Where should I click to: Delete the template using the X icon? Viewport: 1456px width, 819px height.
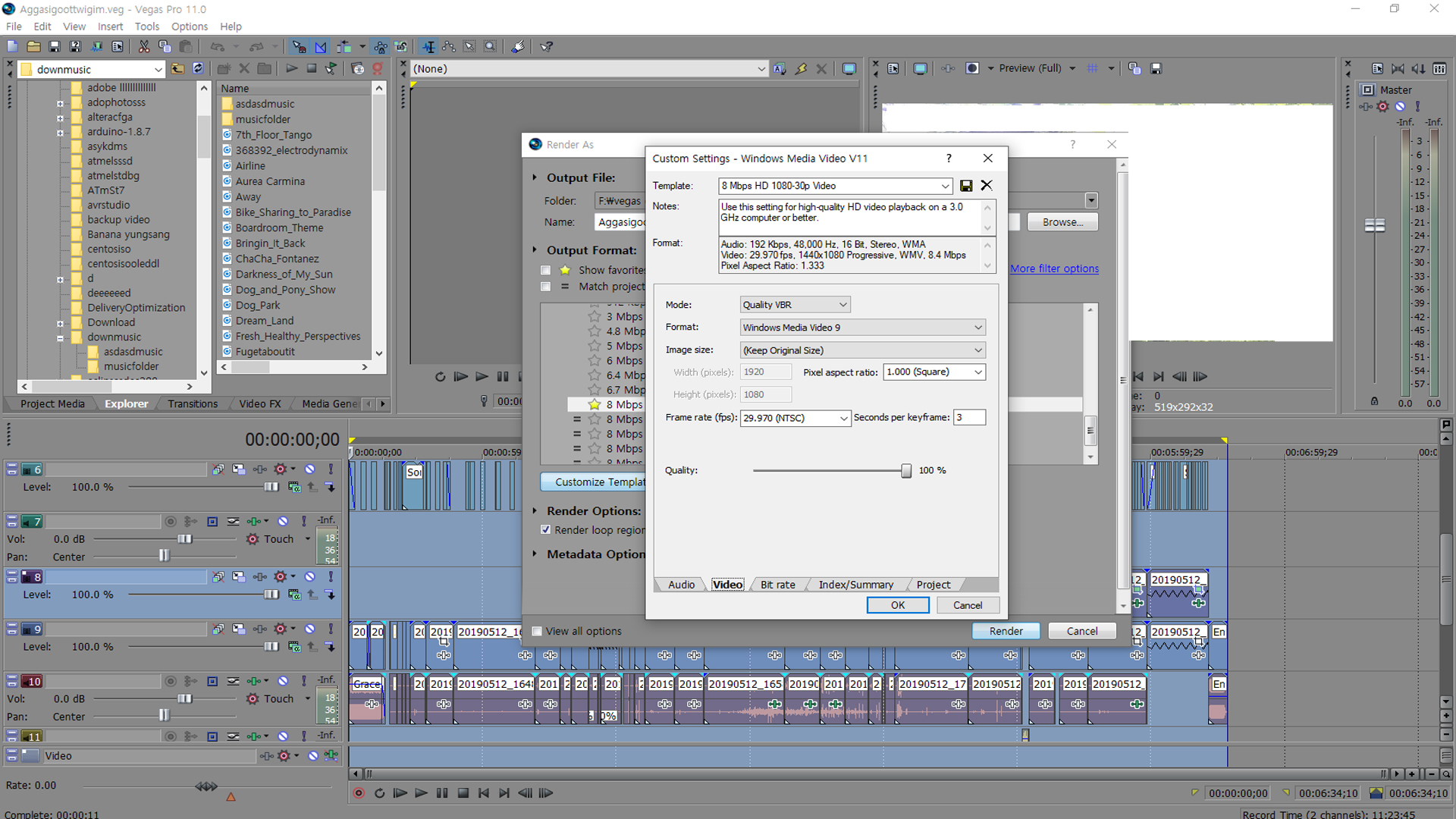(987, 186)
